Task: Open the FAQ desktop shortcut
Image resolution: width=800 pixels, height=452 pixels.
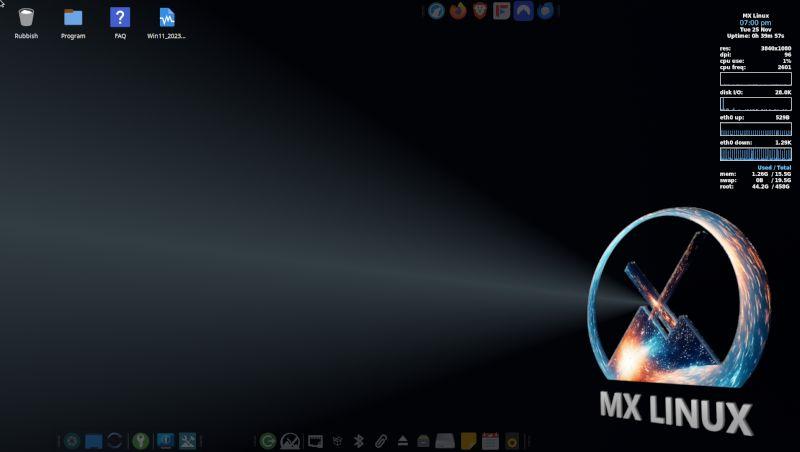Action: pyautogui.click(x=120, y=17)
